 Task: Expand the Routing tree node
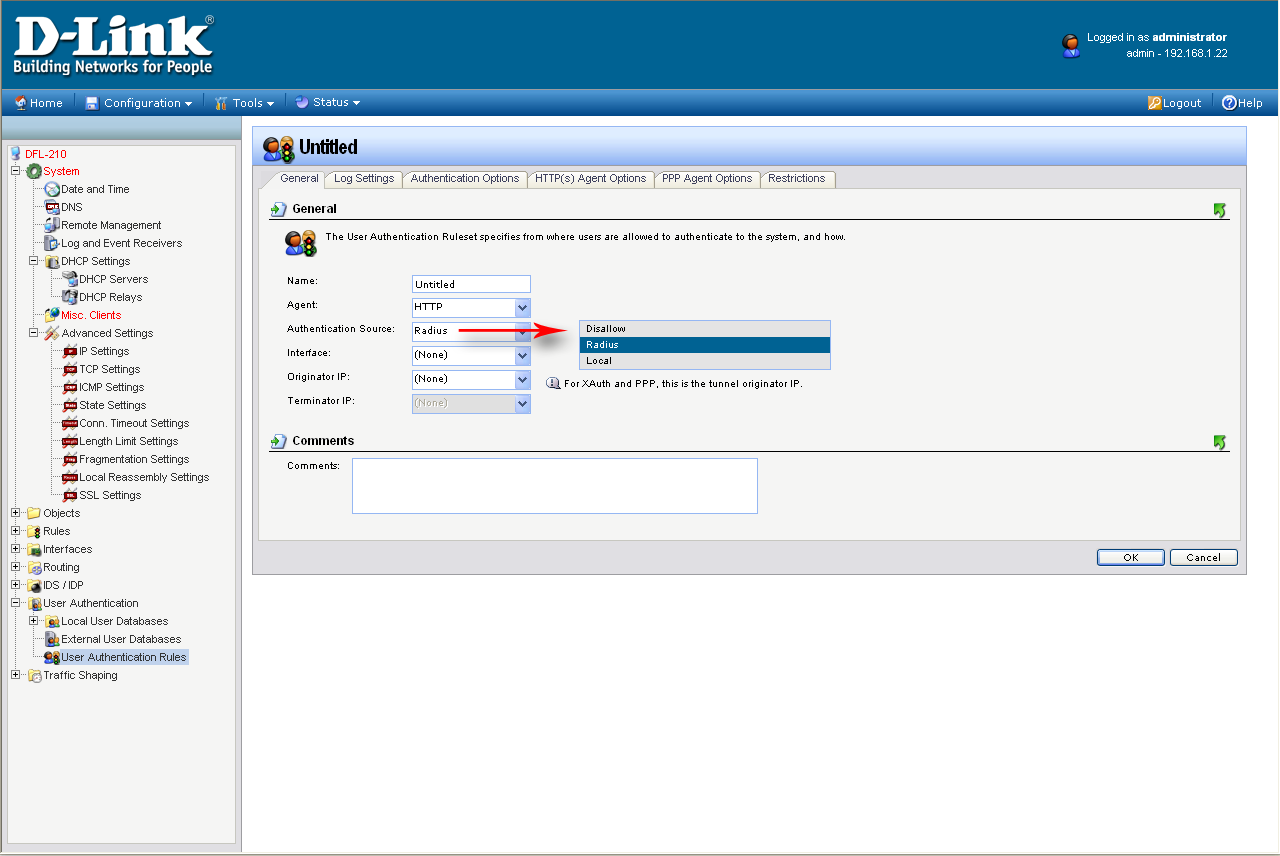tap(16, 567)
